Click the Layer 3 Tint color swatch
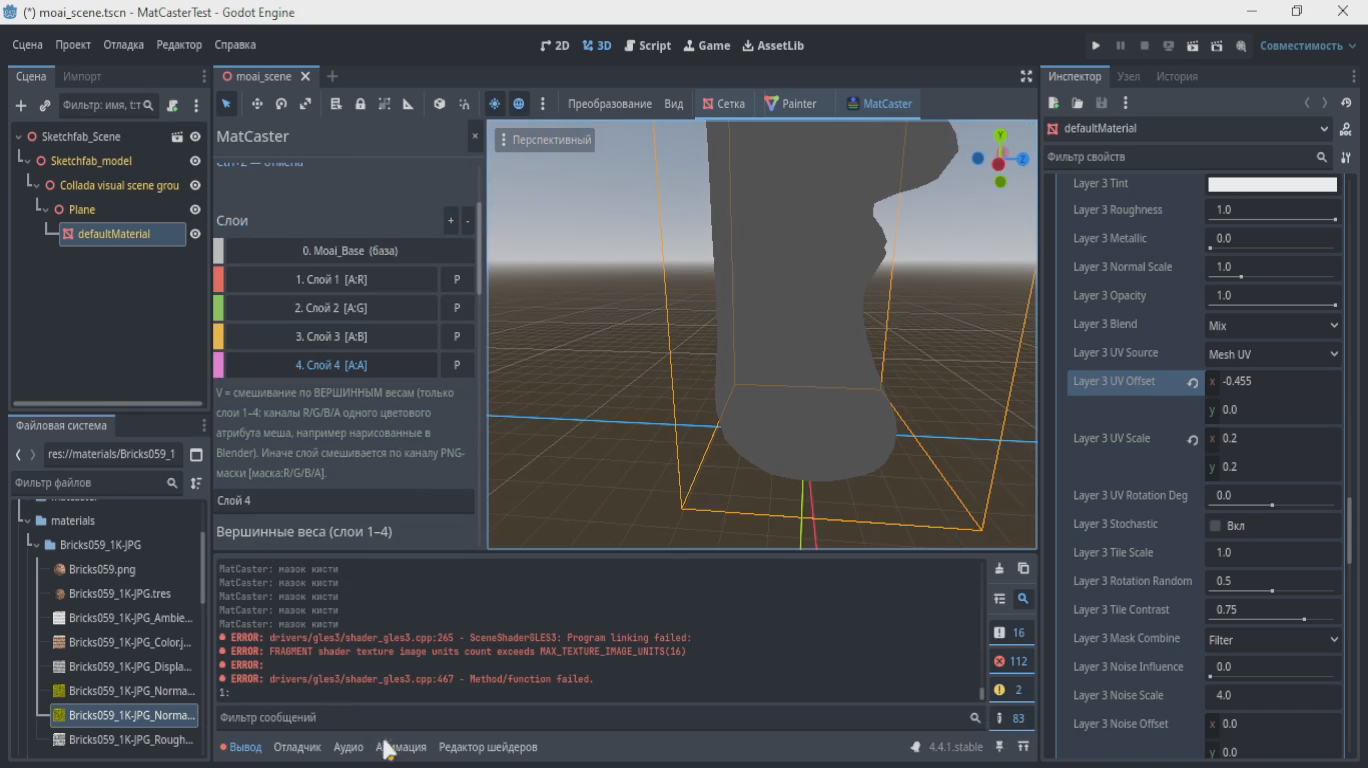Image resolution: width=1368 pixels, height=768 pixels. (x=1272, y=184)
